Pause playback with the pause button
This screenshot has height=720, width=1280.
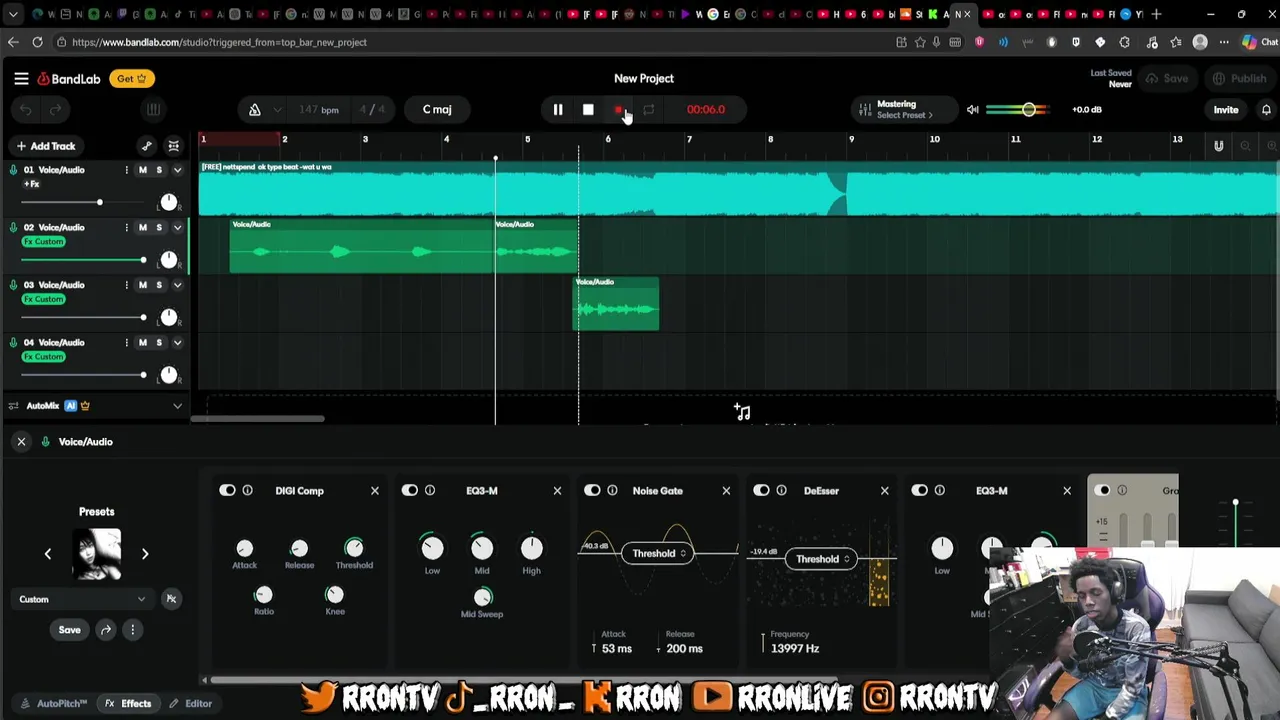tap(558, 110)
